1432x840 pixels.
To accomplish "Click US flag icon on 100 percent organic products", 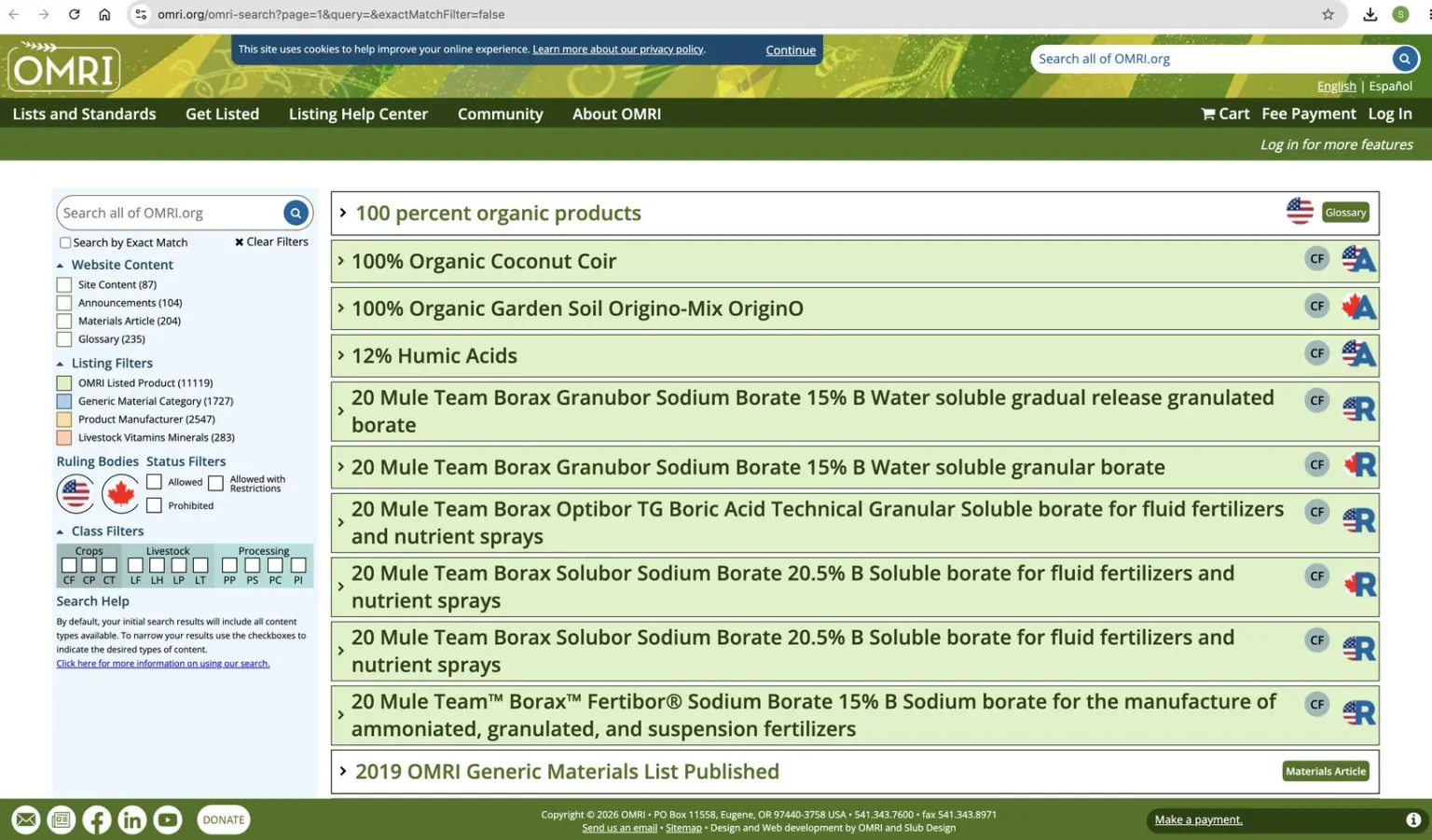I will point(1300,211).
